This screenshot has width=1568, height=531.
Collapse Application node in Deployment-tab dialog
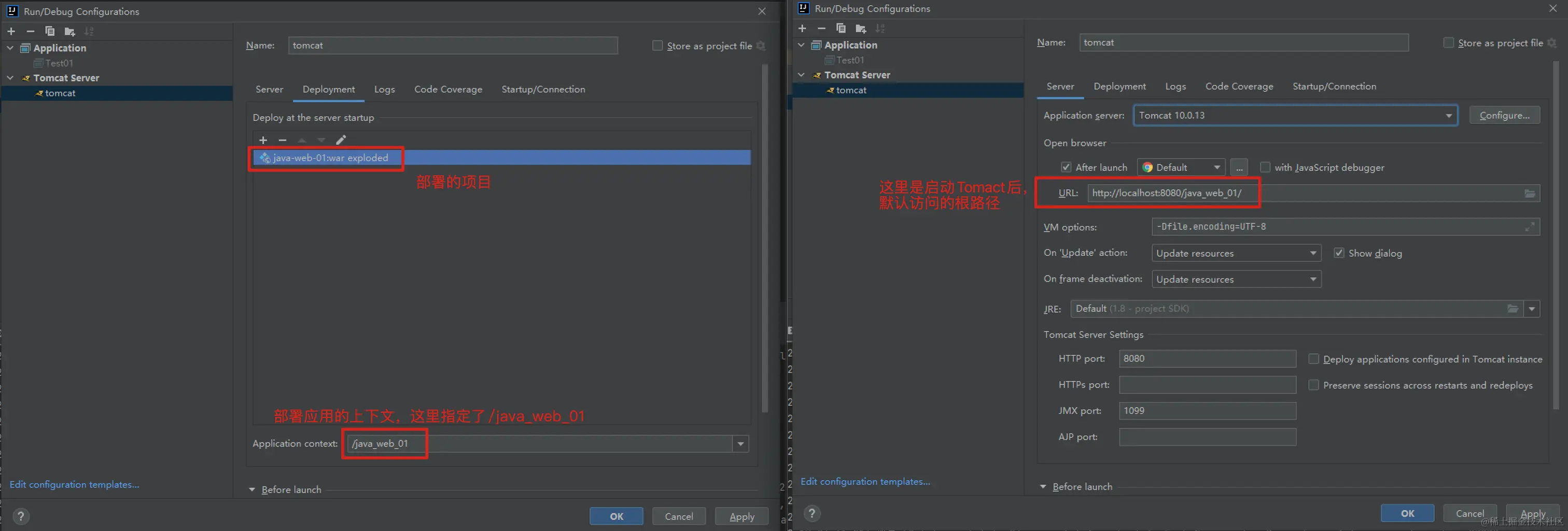pyautogui.click(x=10, y=48)
